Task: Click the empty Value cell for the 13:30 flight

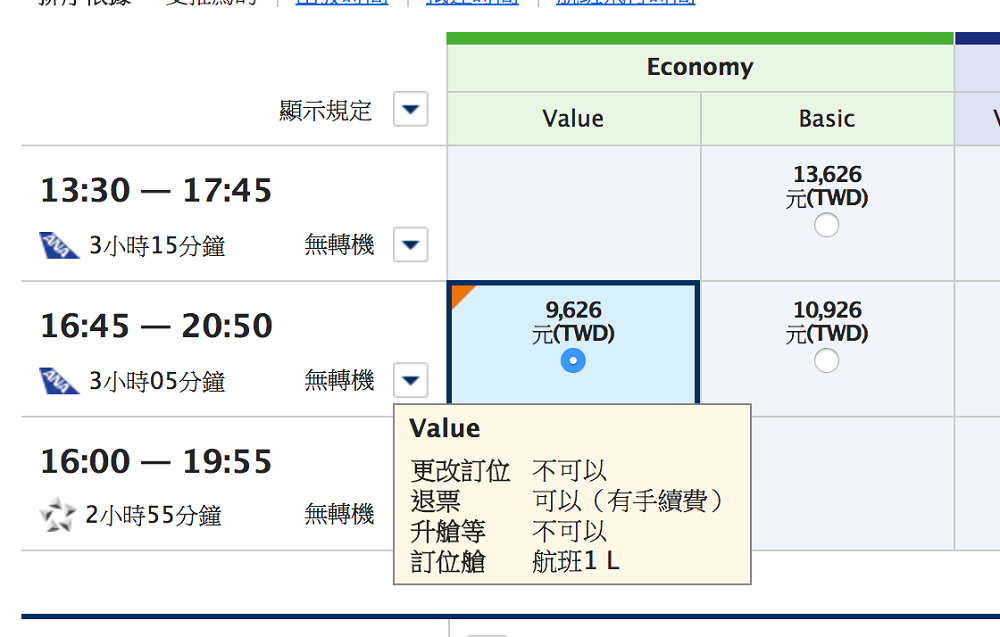Action: pyautogui.click(x=573, y=213)
